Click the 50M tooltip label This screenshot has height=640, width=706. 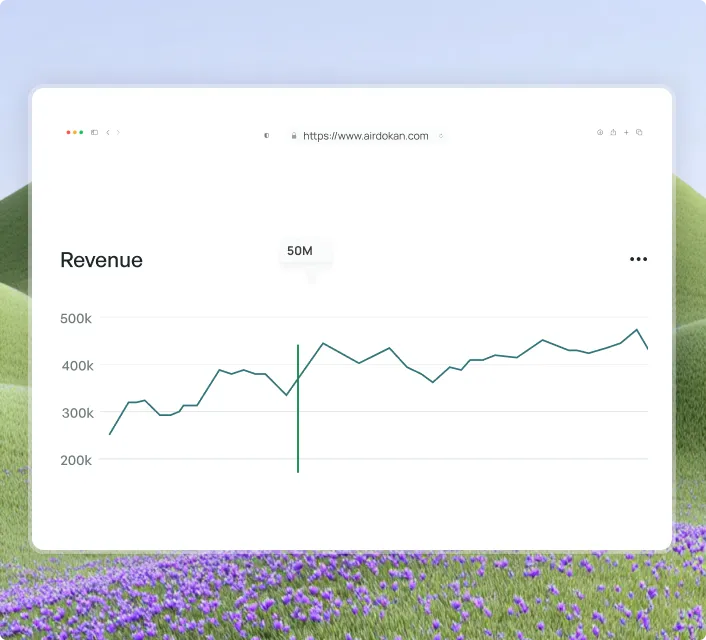[x=300, y=251]
